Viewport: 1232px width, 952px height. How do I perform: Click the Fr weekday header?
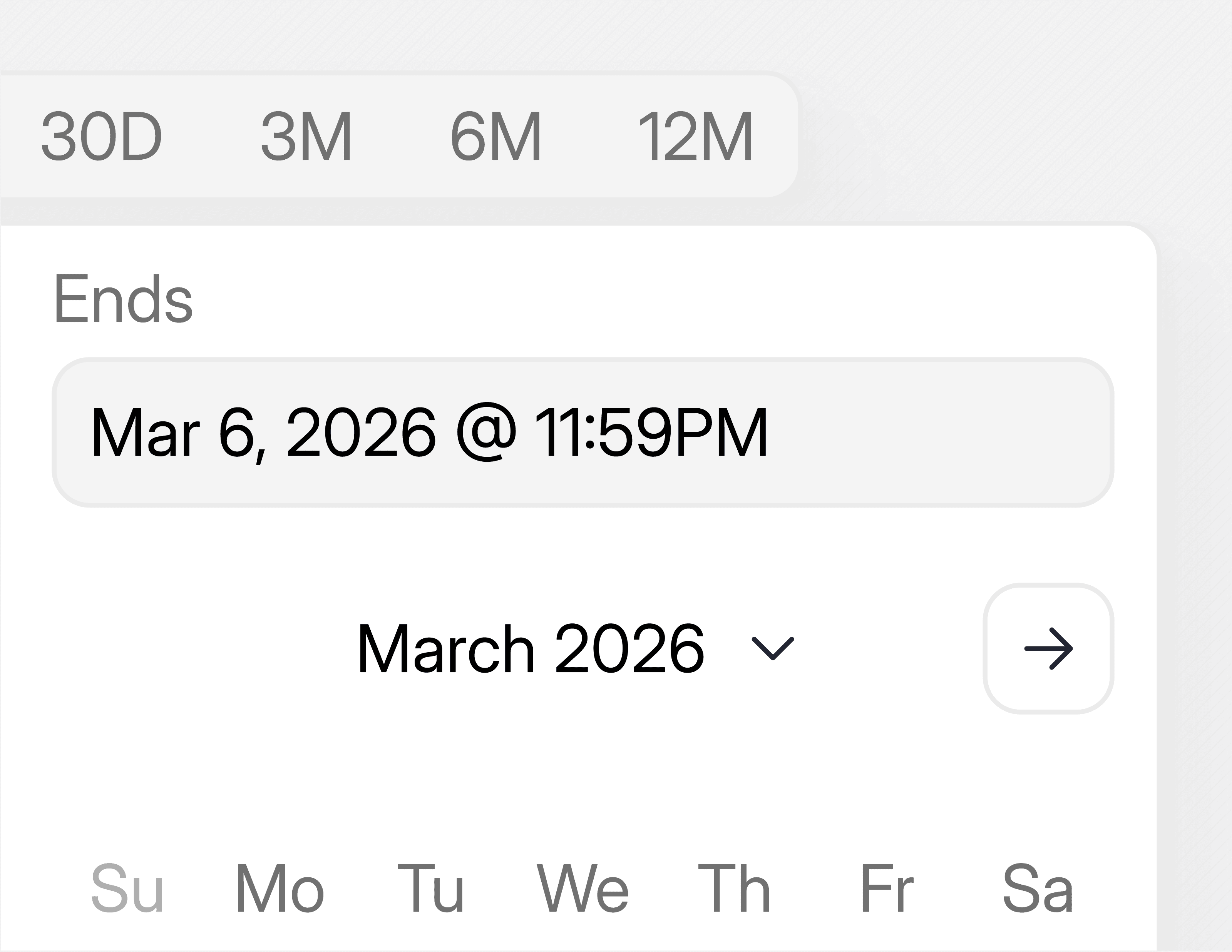click(886, 889)
